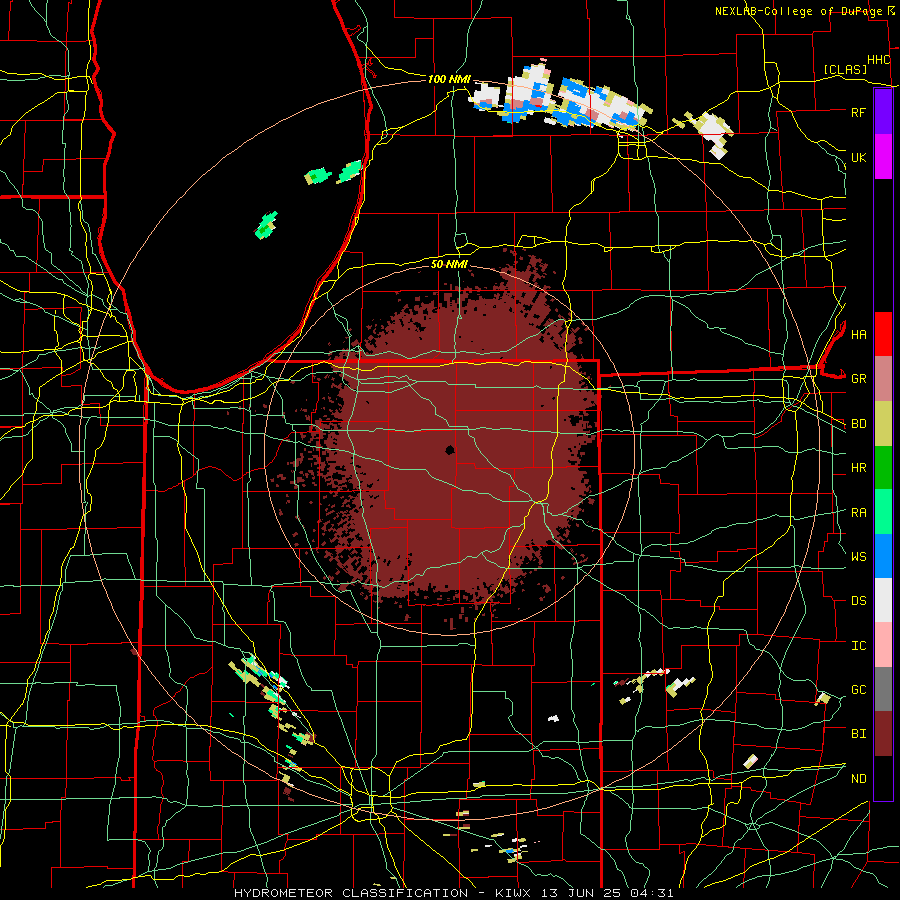Click the HR legend label
900x900 pixels.
(859, 468)
